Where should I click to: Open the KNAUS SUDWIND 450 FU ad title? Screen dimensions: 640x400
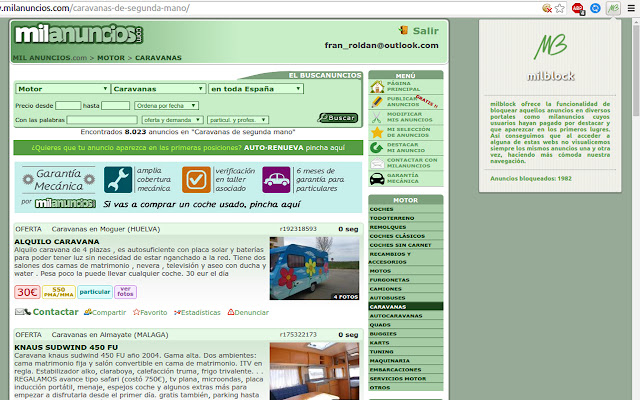click(x=66, y=347)
